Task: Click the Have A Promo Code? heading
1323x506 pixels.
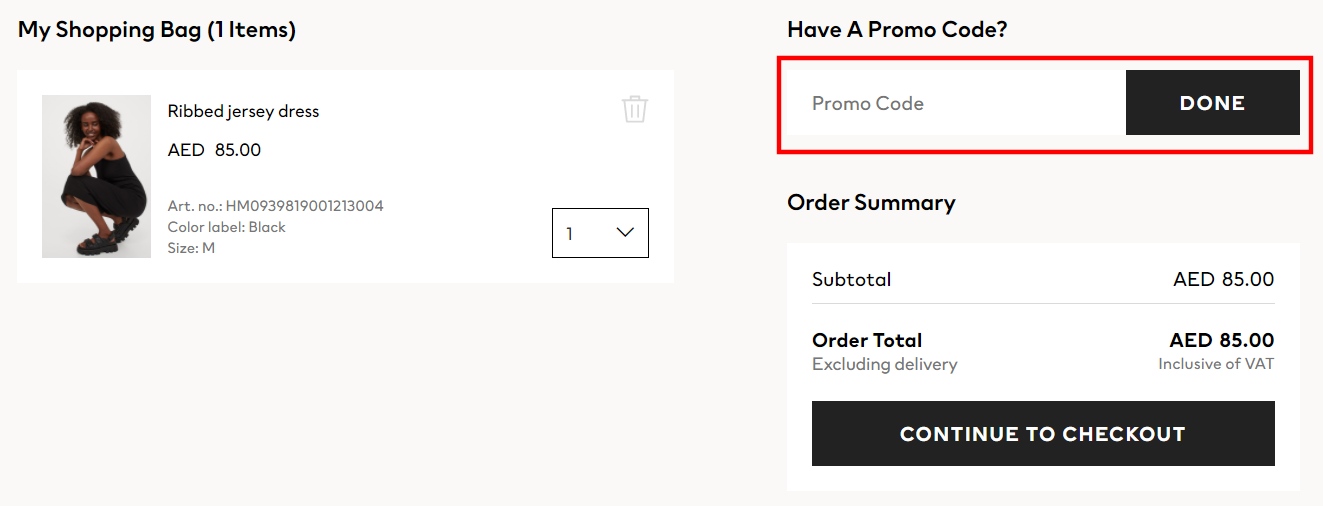Action: [x=897, y=30]
